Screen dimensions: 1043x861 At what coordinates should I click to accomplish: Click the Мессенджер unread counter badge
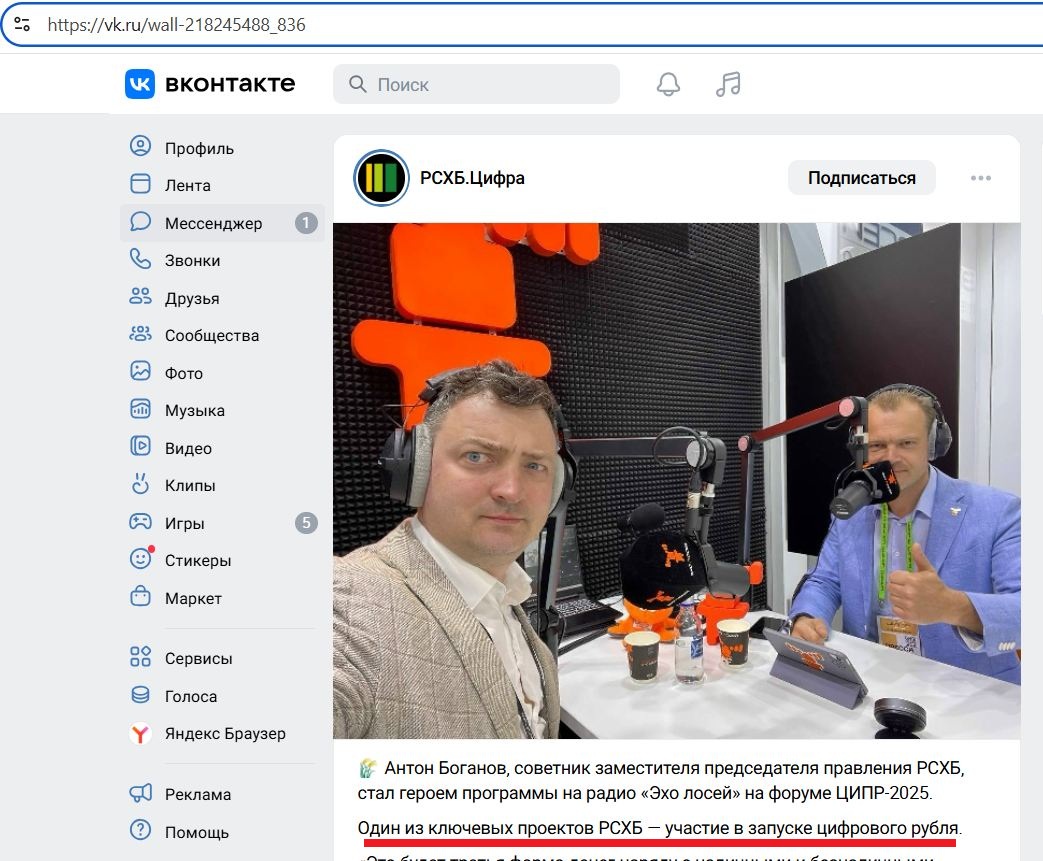coord(306,223)
